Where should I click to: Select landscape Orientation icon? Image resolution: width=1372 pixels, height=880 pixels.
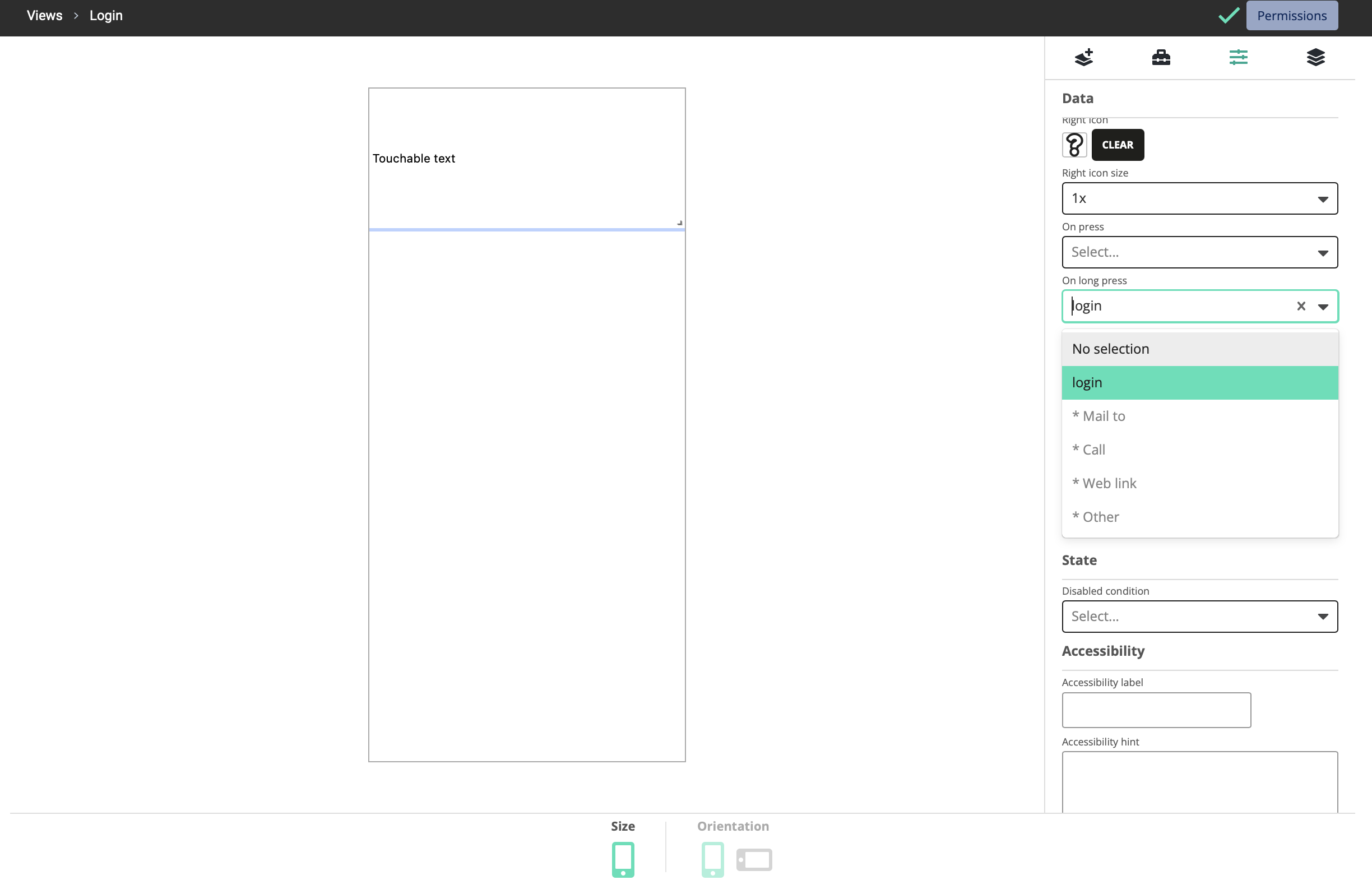tap(754, 859)
